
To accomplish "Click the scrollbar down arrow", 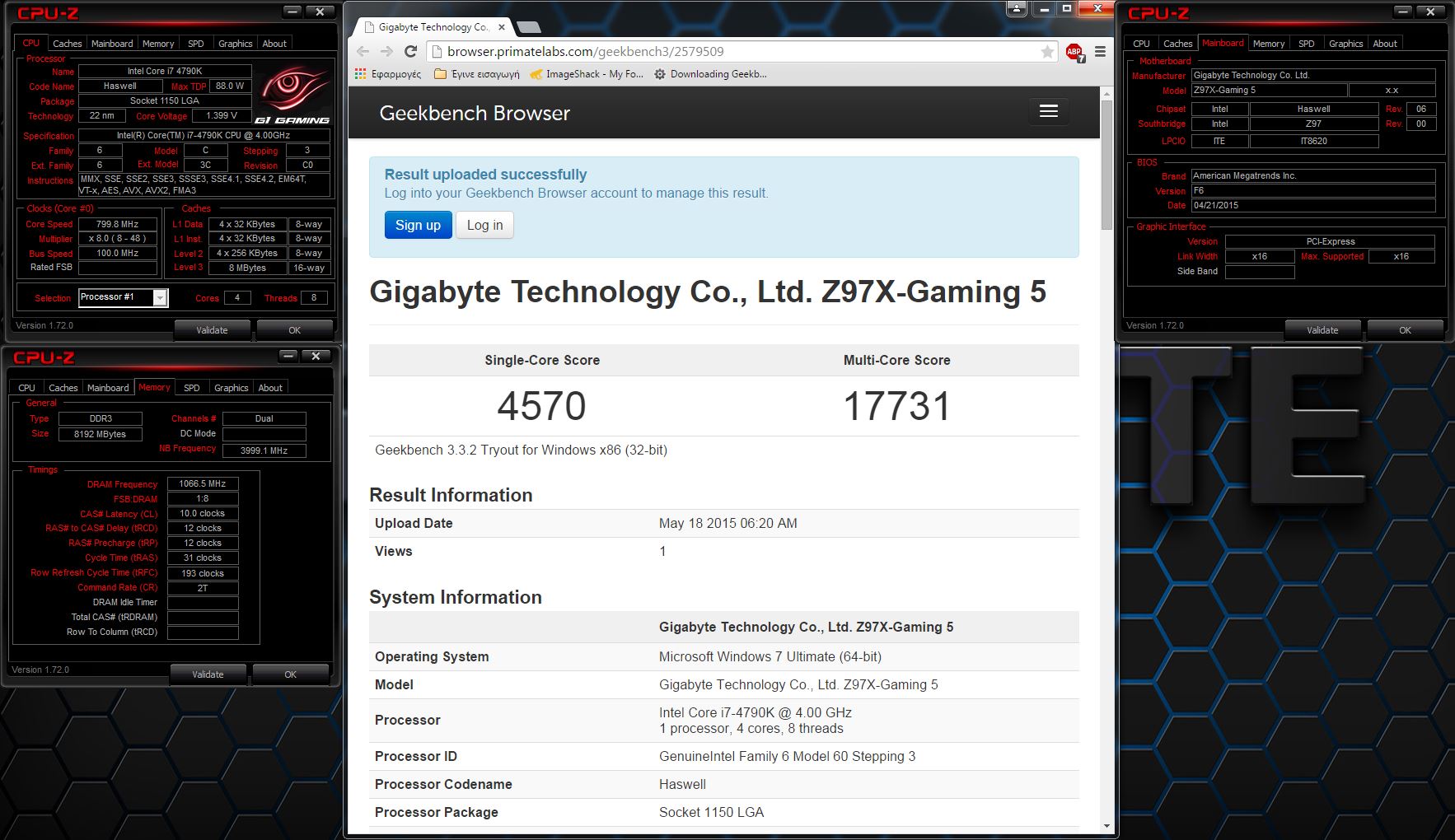I will click(x=1106, y=826).
